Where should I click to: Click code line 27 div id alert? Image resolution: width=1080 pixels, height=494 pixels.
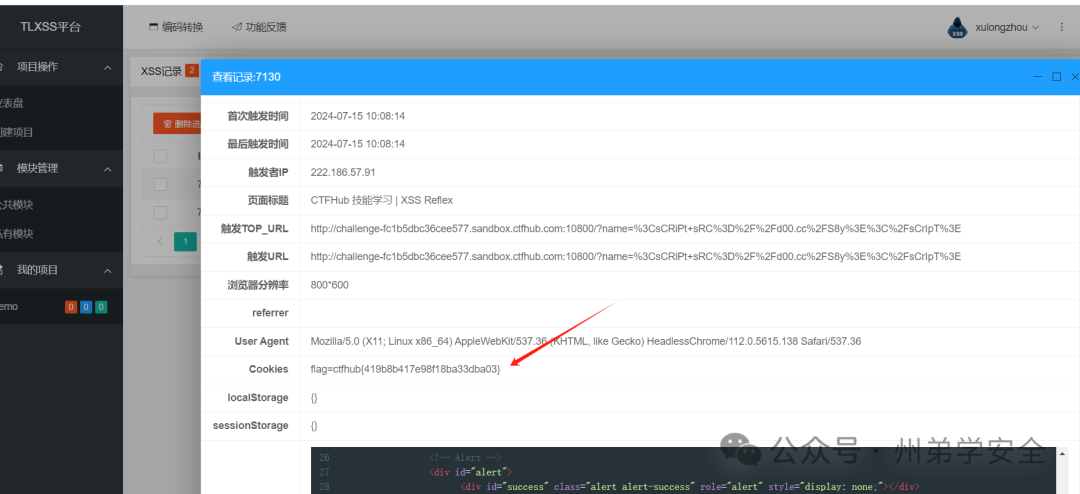(468, 472)
